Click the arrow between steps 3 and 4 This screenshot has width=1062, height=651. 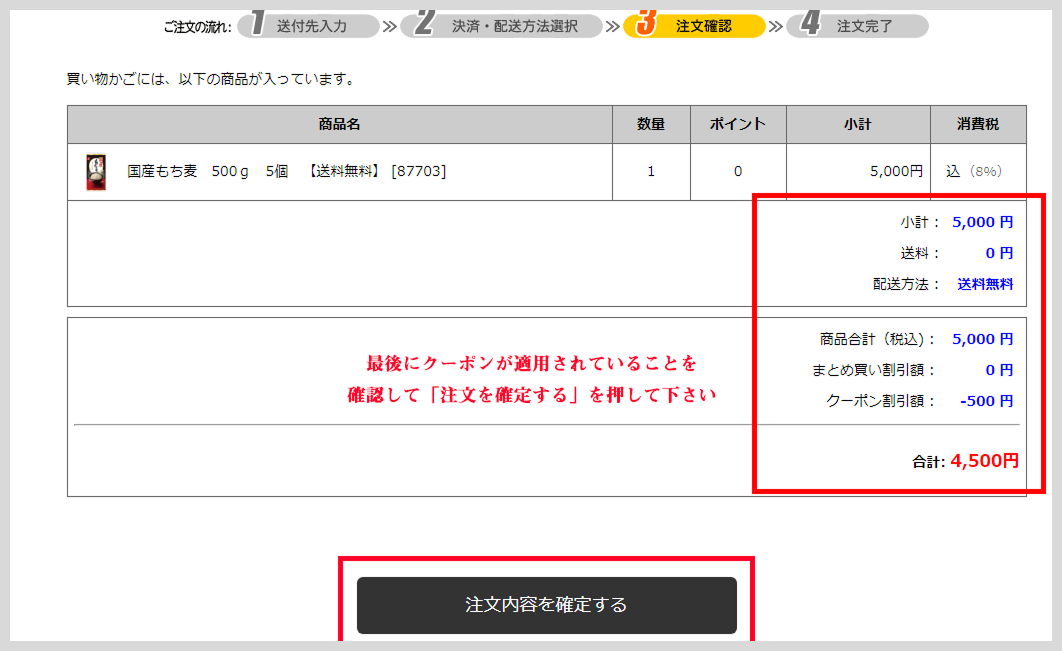pyautogui.click(x=775, y=26)
